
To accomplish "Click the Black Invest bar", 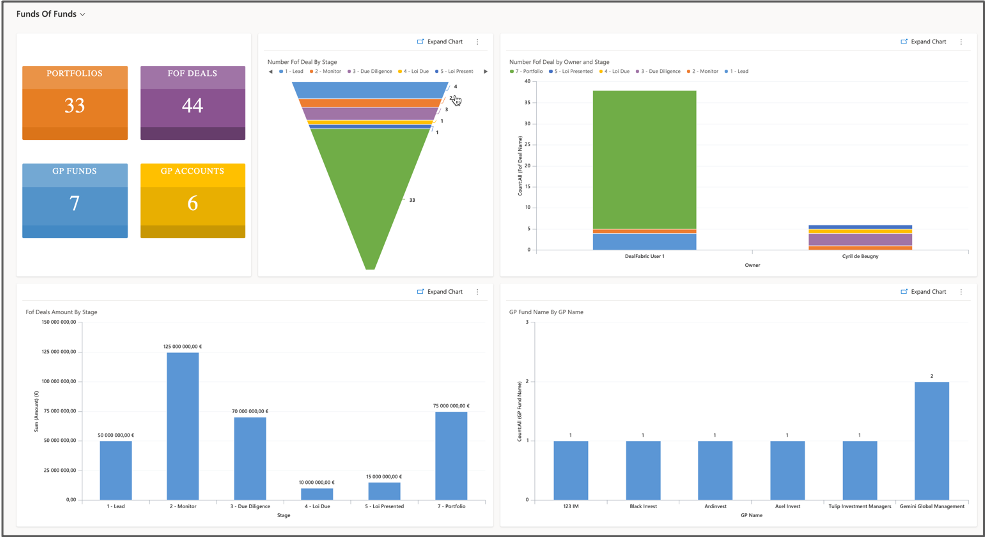I will point(643,470).
